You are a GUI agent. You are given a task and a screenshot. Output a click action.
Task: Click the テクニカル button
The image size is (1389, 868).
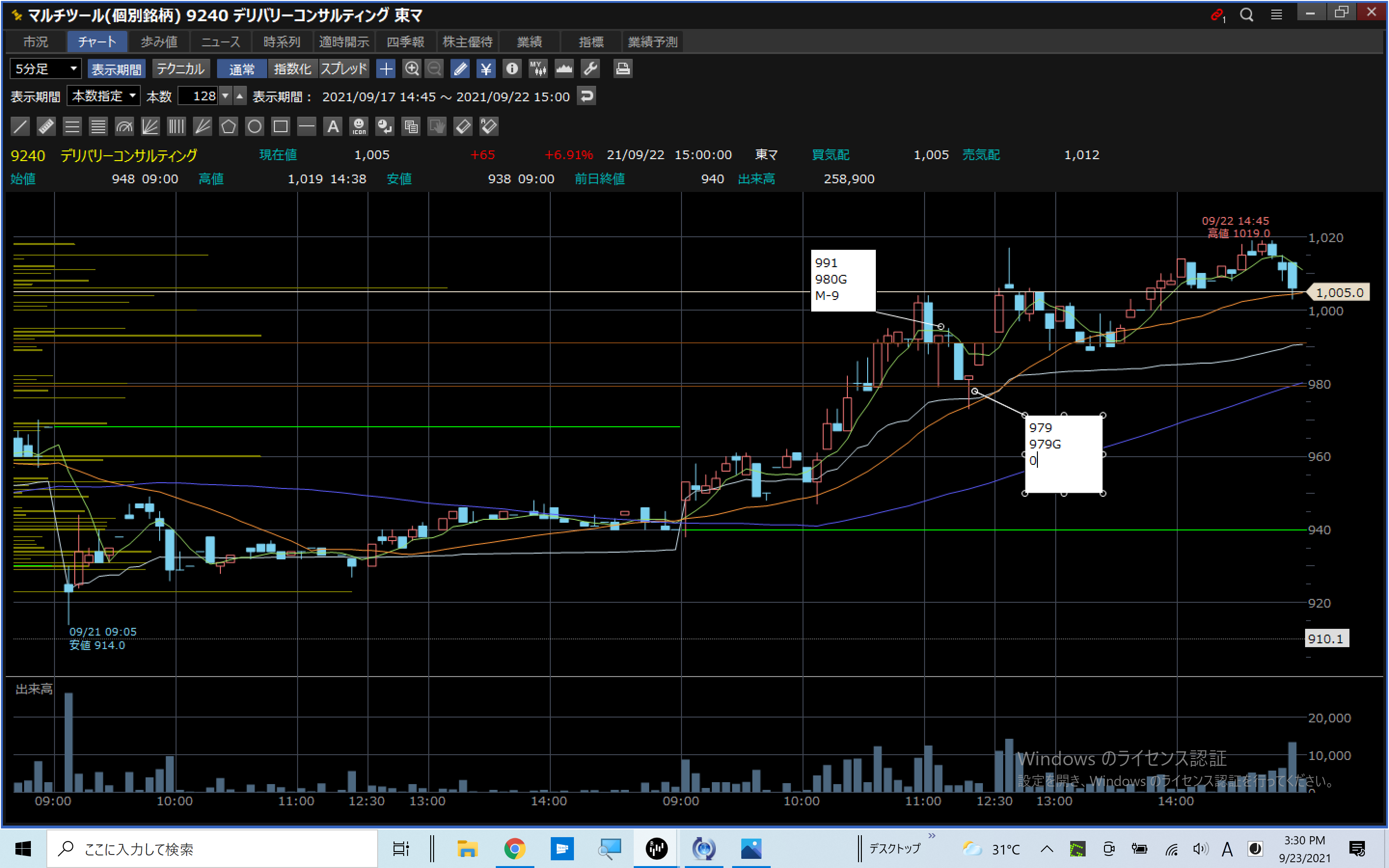[x=180, y=69]
